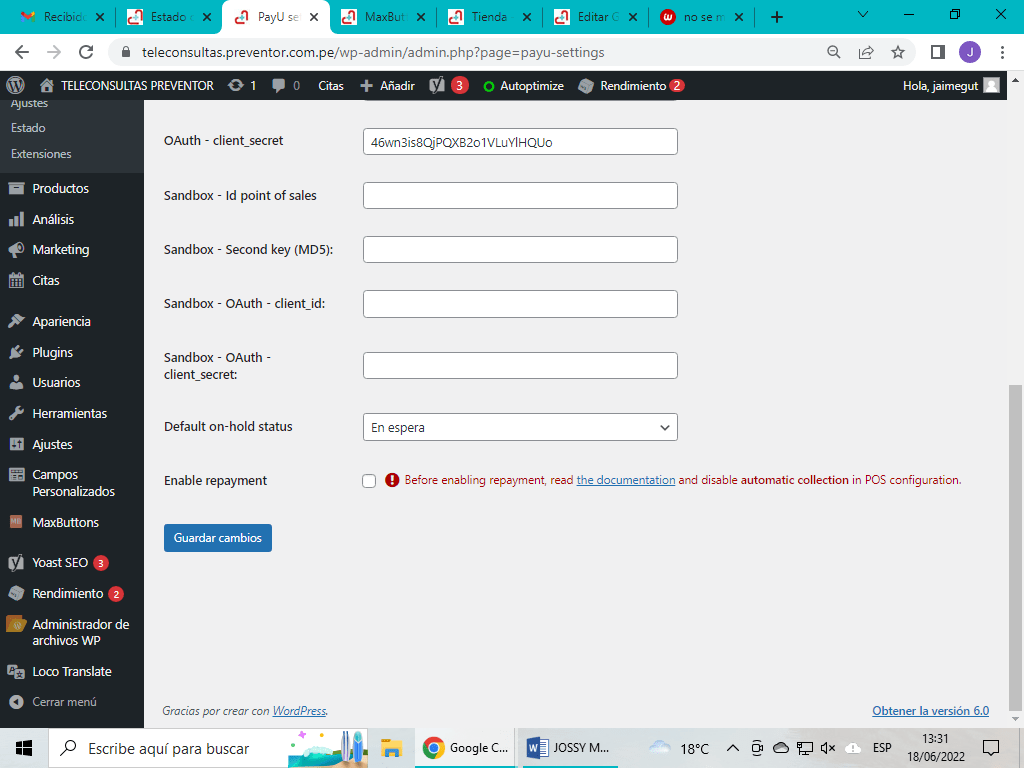Switch to the Tienda browser tab

pos(490,17)
